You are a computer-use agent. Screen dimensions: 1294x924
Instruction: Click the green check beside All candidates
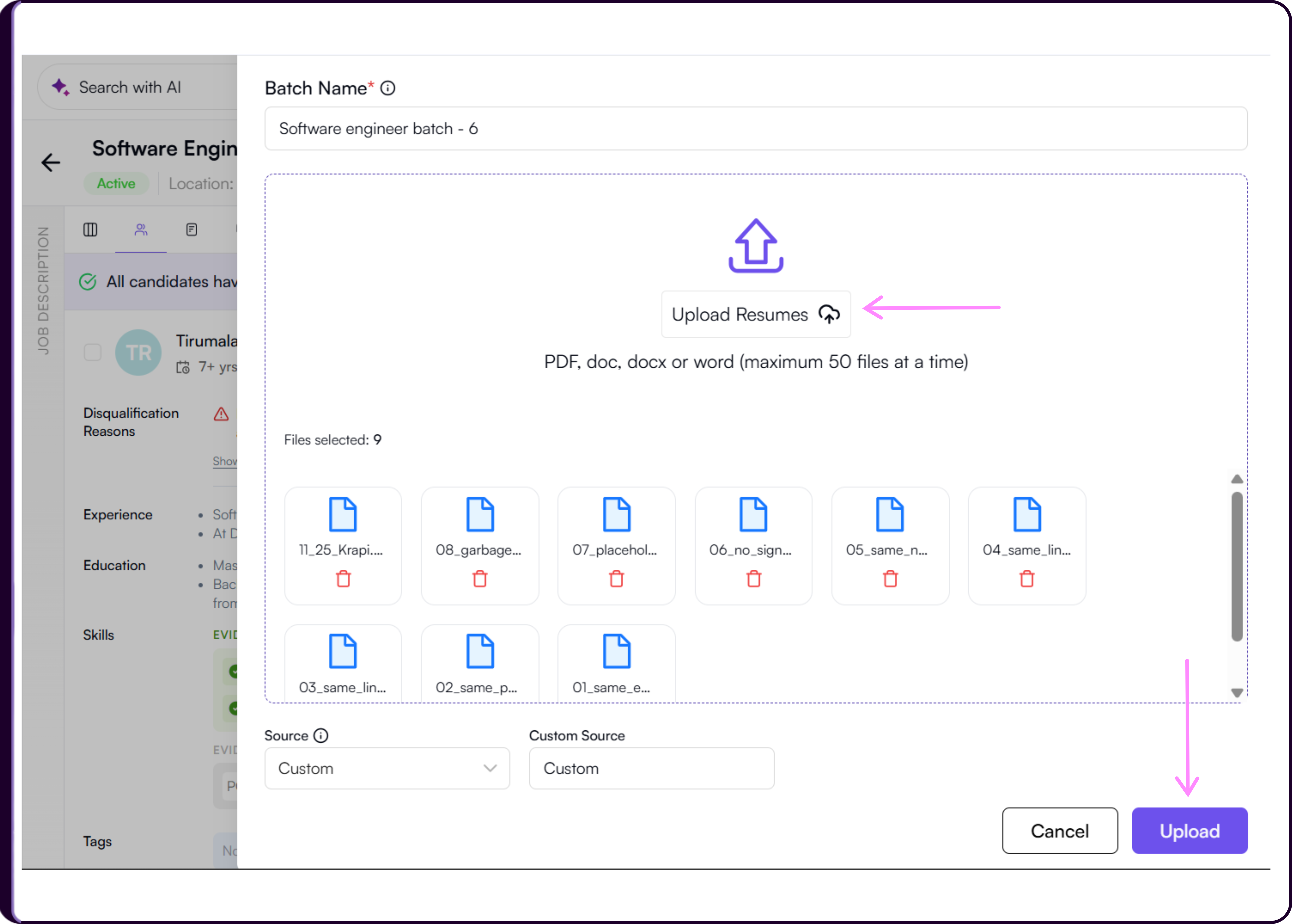tap(88, 282)
